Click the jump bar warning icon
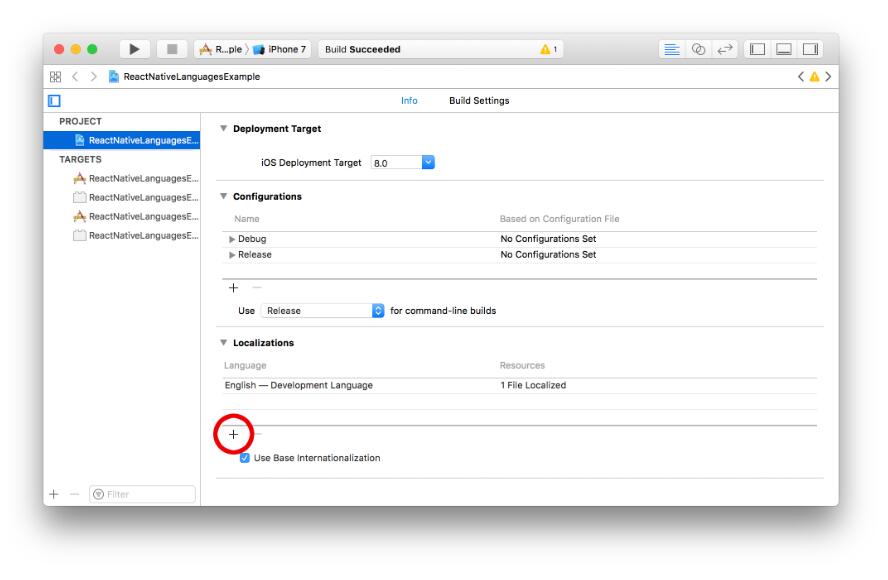Viewport: 888px width, 580px height. [814, 76]
